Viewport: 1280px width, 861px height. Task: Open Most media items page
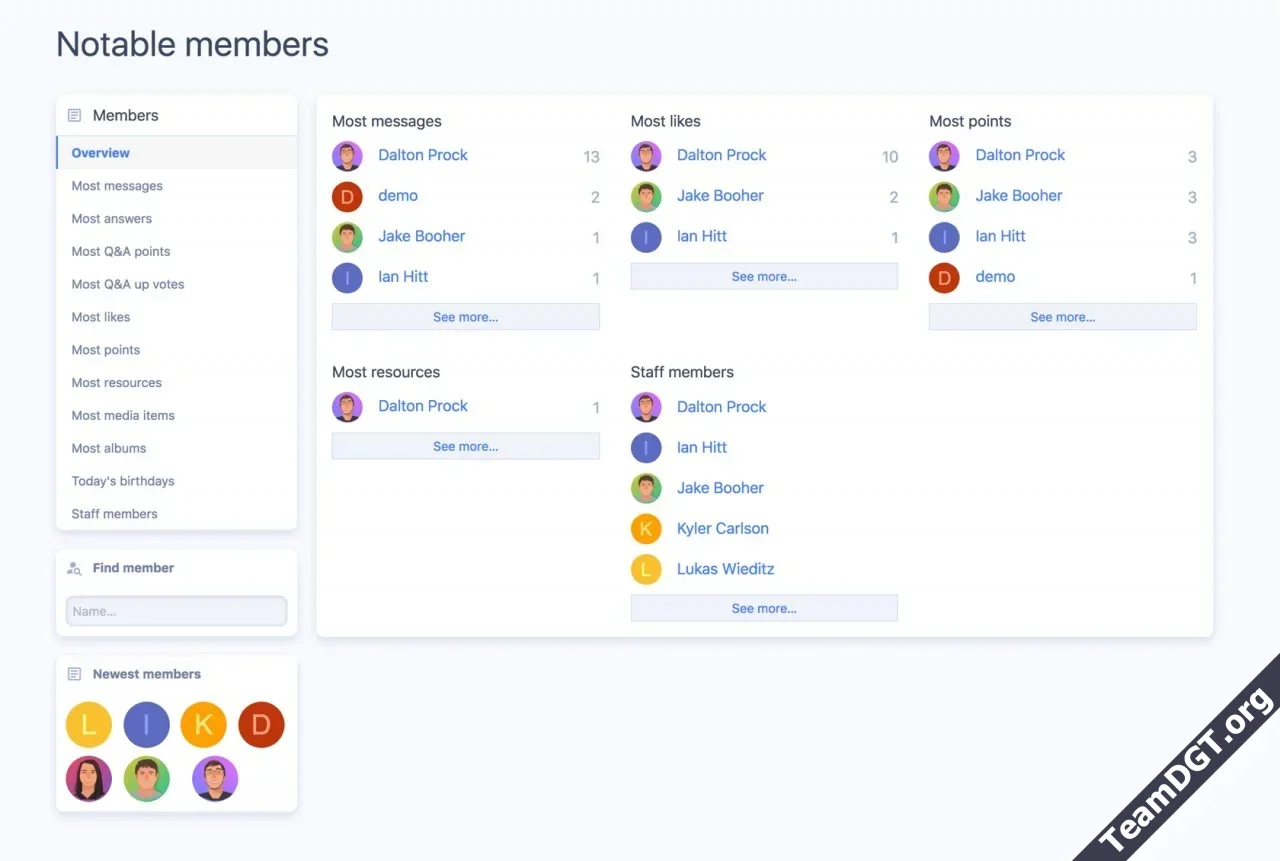pos(123,416)
